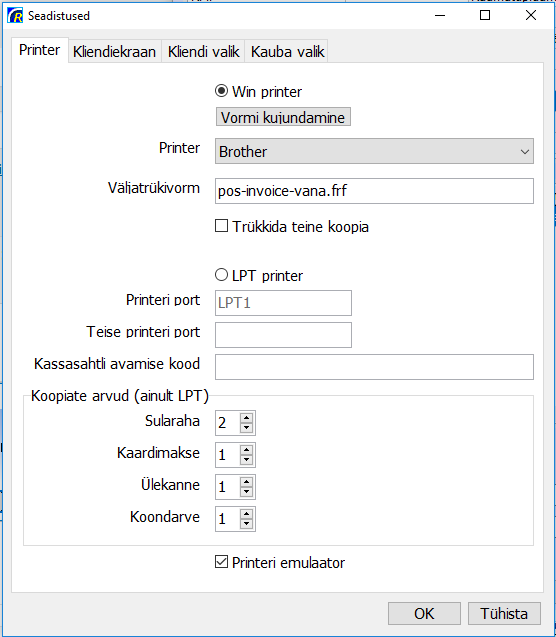The width and height of the screenshot is (556, 637).
Task: Open the Kliendi valik tab
Action: click(203, 52)
